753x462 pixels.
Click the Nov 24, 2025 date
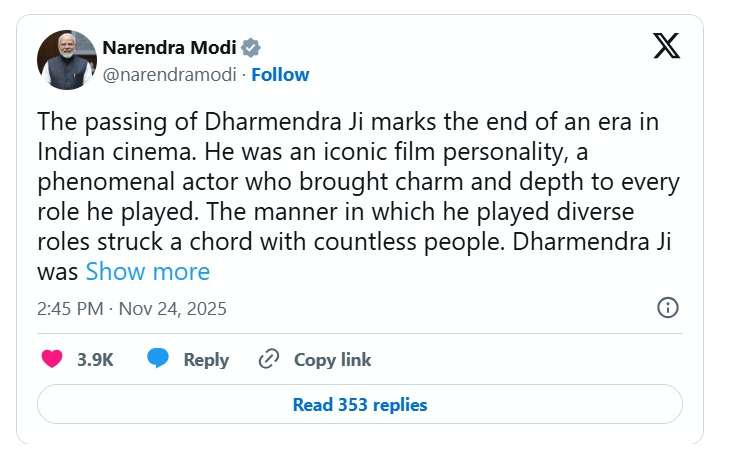173,308
